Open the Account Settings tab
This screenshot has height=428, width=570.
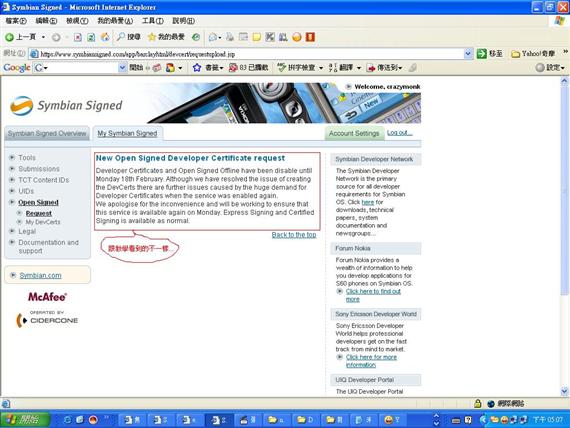click(354, 133)
